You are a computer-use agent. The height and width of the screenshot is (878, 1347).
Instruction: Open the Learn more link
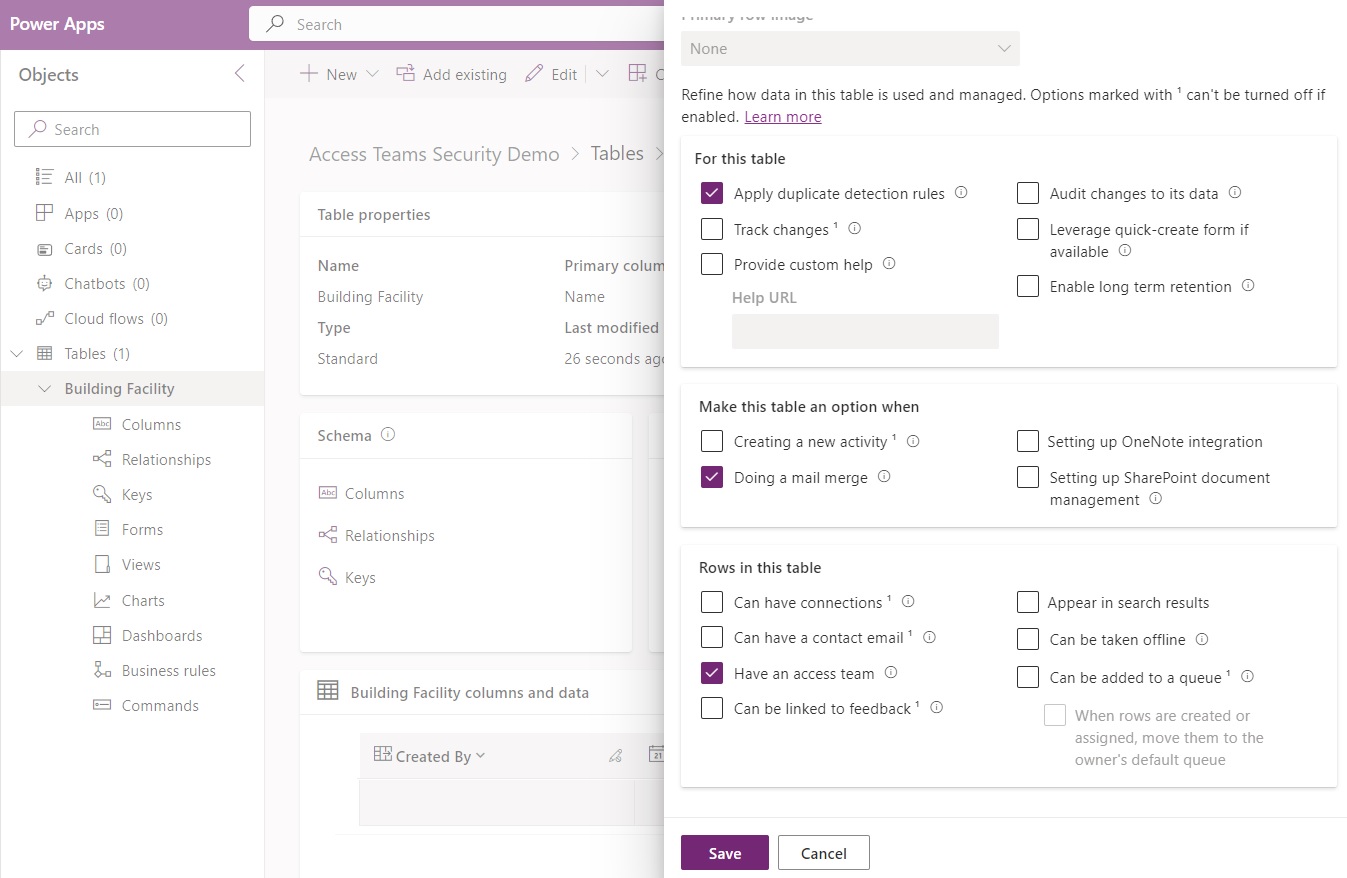tap(782, 116)
